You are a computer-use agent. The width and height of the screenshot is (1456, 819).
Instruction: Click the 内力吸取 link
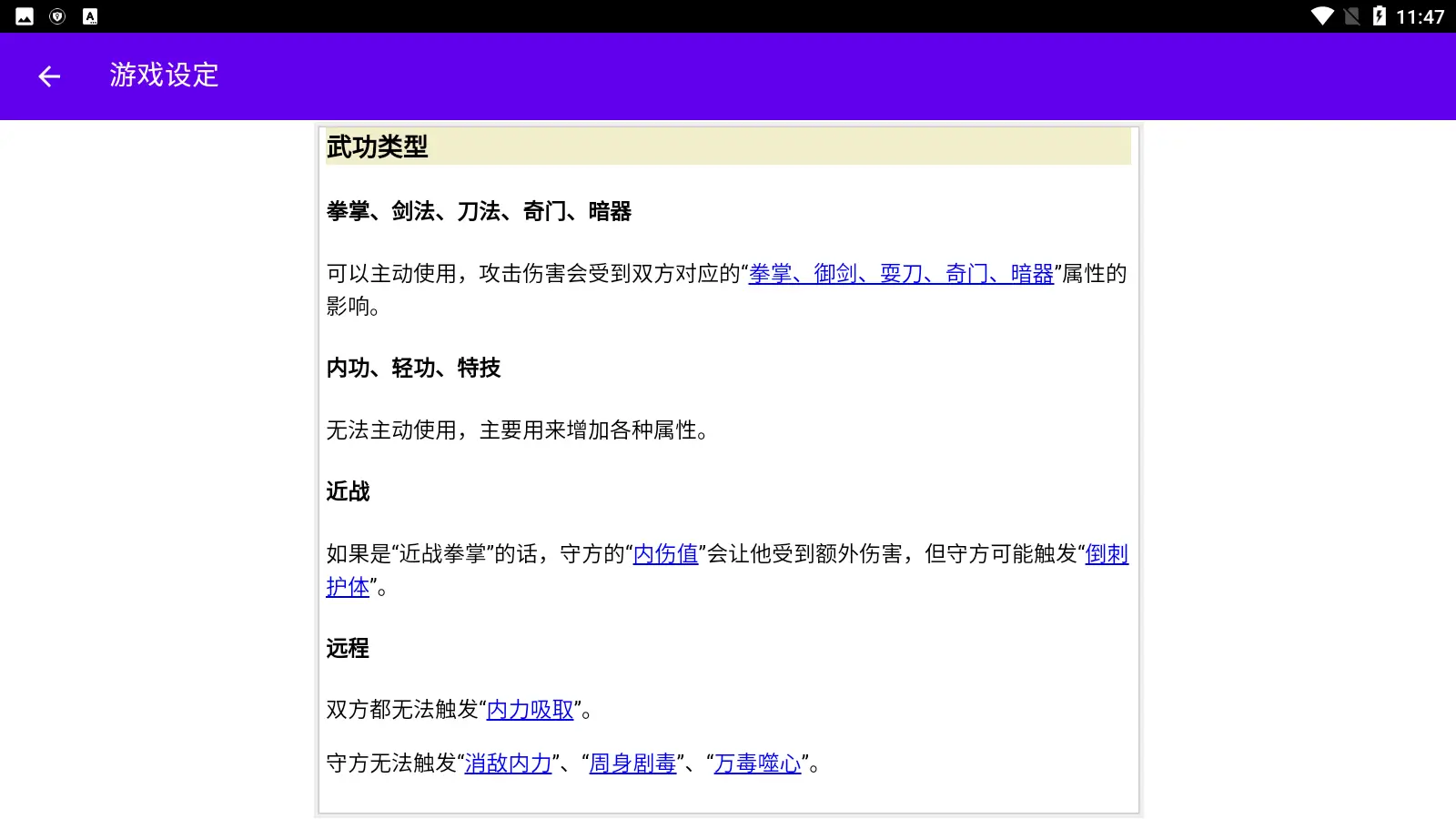[x=531, y=710]
